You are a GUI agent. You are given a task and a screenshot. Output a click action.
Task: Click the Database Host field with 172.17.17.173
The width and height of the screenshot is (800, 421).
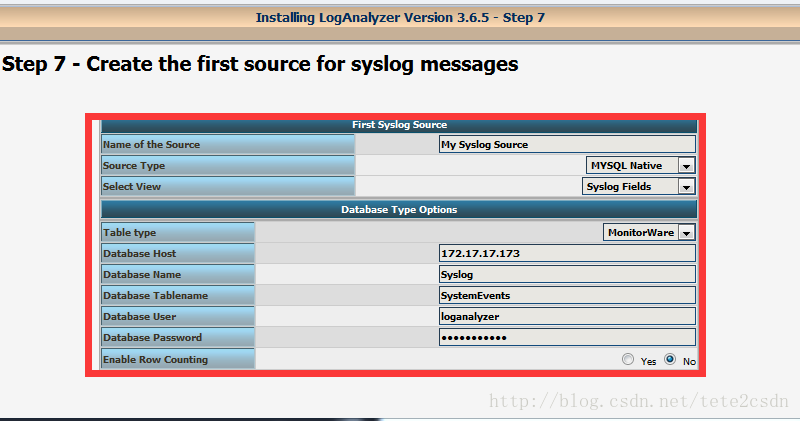(567, 254)
